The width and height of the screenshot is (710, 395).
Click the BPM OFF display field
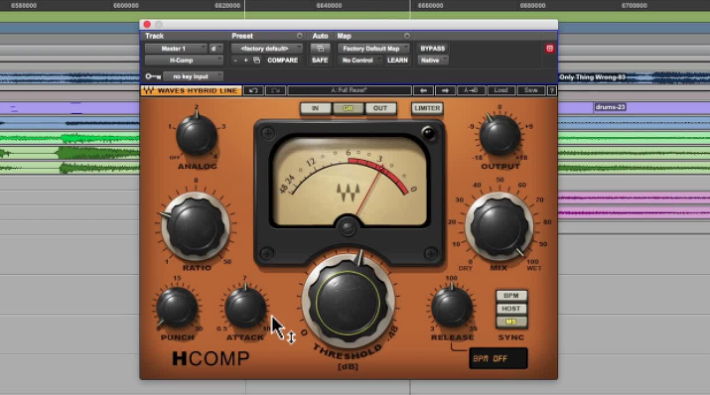point(498,358)
